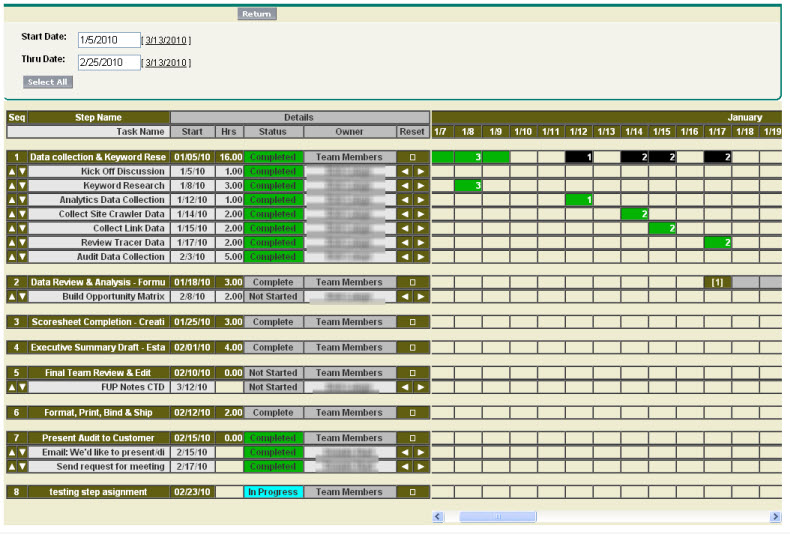Check reset box for Data collection step
Image resolution: width=790 pixels, height=537 pixels.
tap(413, 157)
